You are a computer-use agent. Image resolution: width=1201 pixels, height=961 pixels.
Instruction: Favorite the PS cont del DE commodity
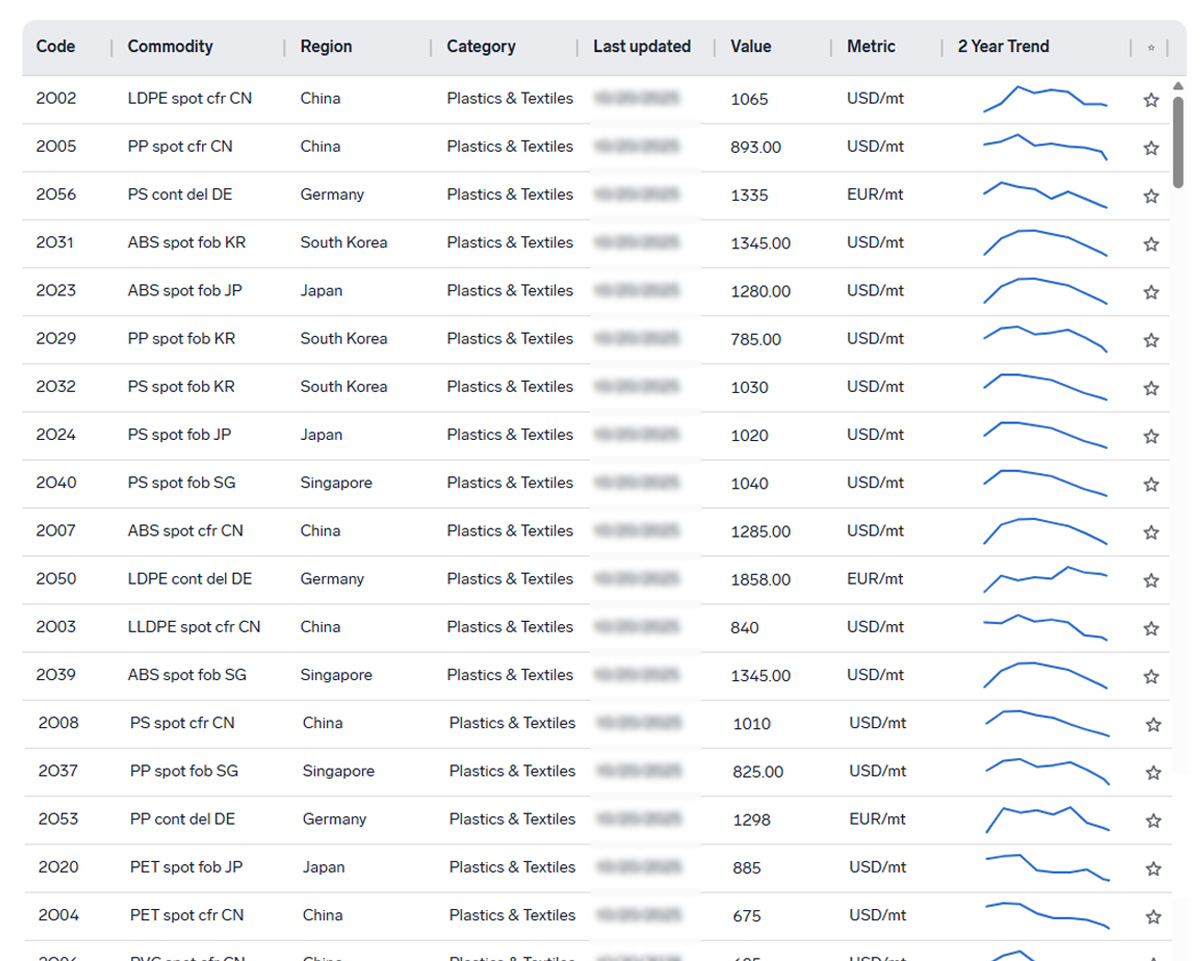pos(1151,196)
